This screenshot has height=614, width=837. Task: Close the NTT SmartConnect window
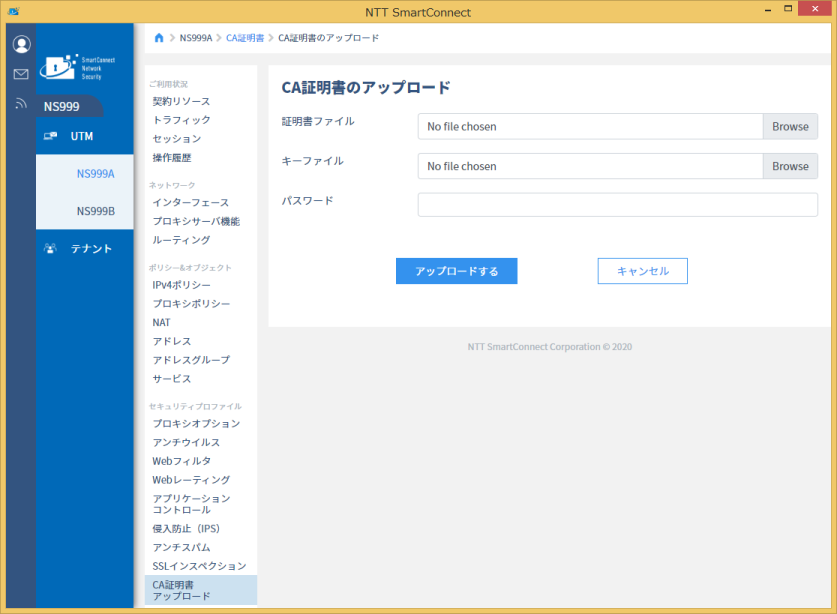815,9
